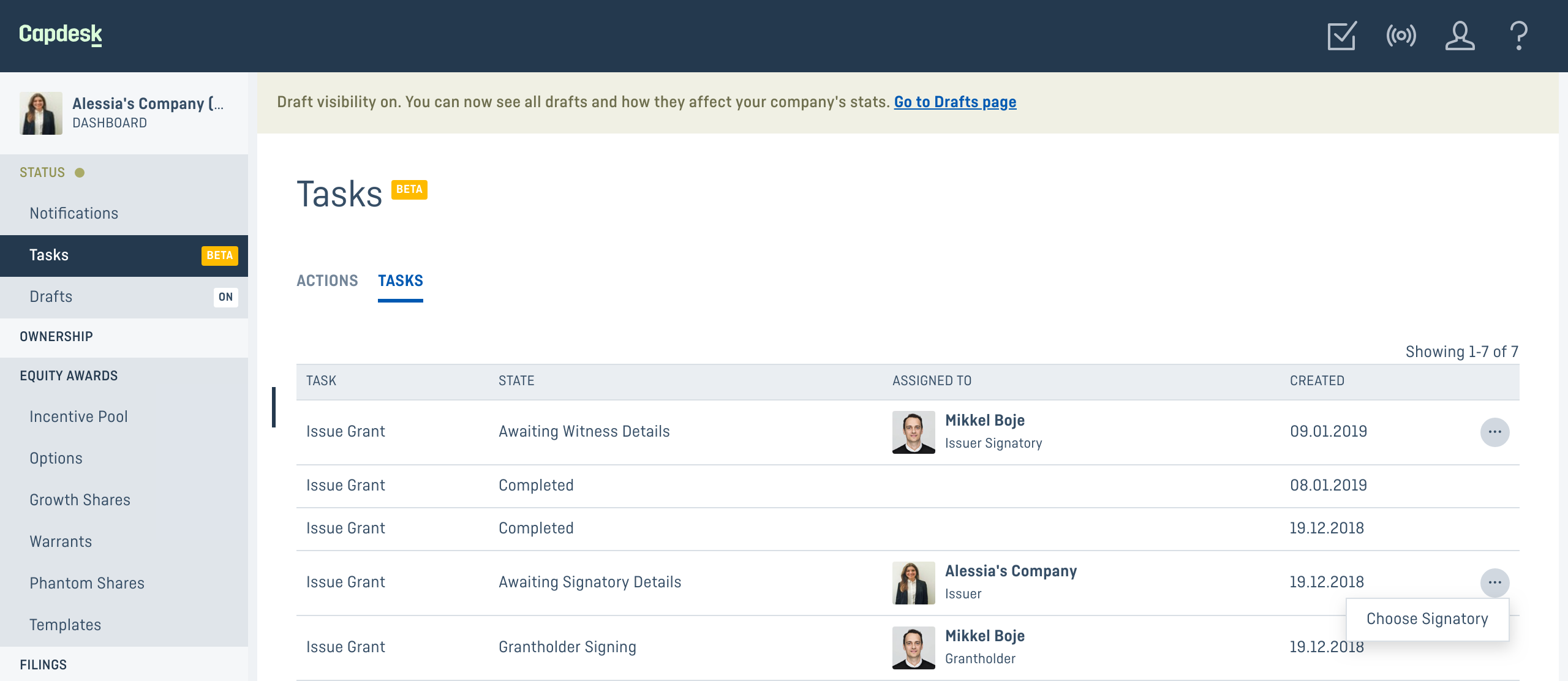Open Templates in the sidebar

click(x=124, y=625)
